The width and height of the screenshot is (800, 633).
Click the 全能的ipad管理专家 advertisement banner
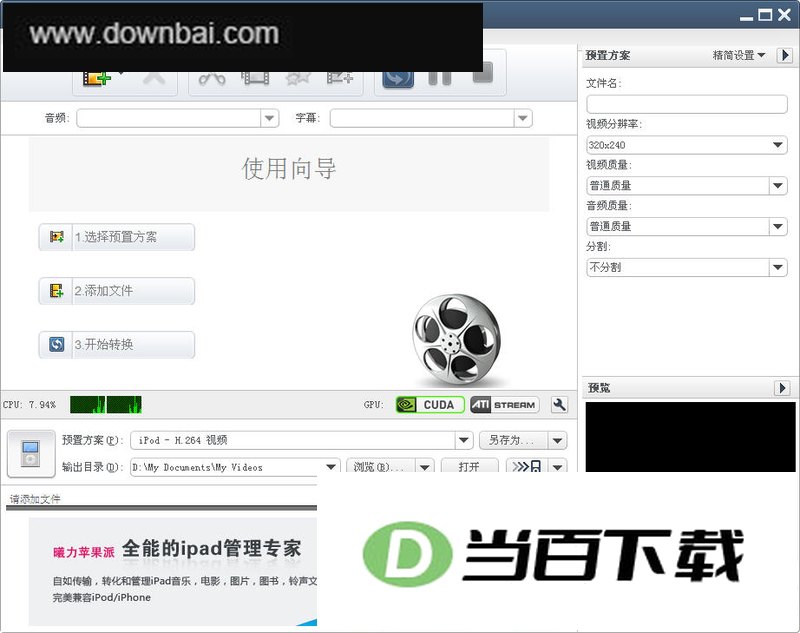pos(172,571)
